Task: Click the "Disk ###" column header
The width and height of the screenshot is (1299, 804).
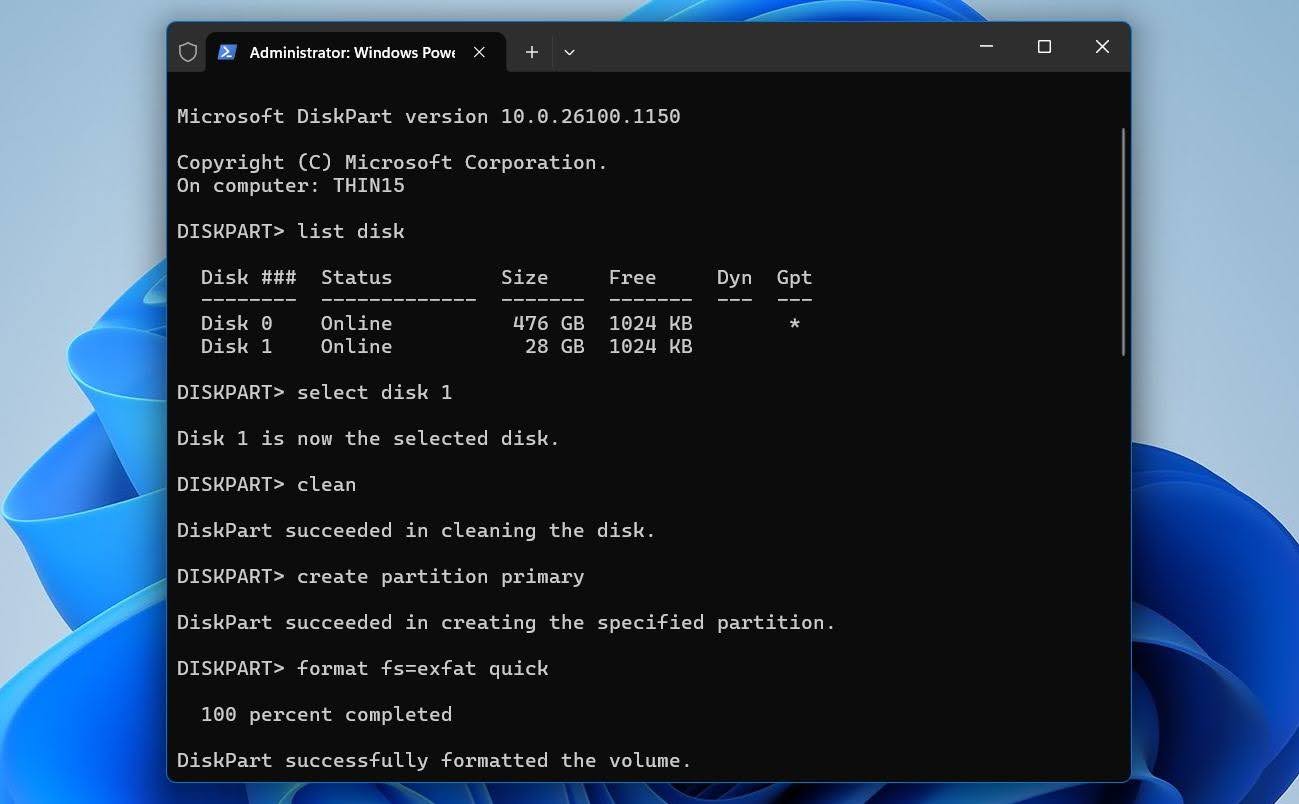Action: (248, 277)
